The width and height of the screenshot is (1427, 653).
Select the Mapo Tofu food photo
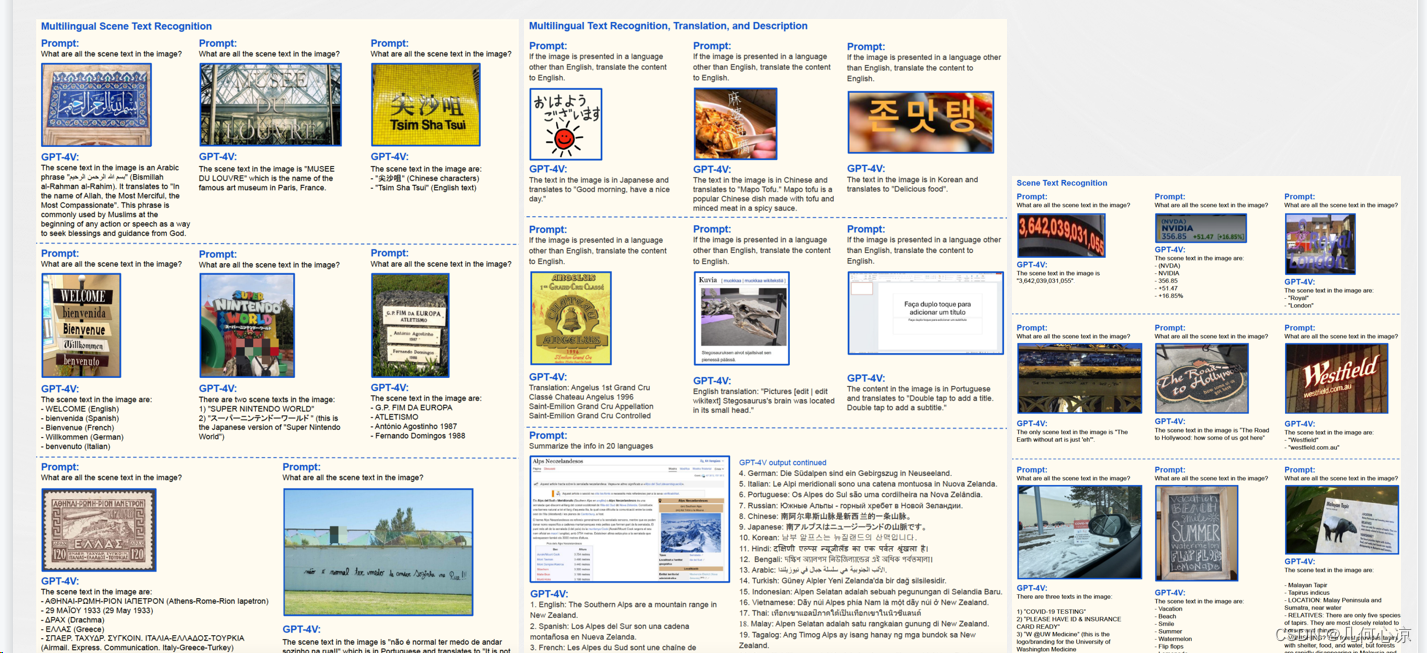pos(735,124)
